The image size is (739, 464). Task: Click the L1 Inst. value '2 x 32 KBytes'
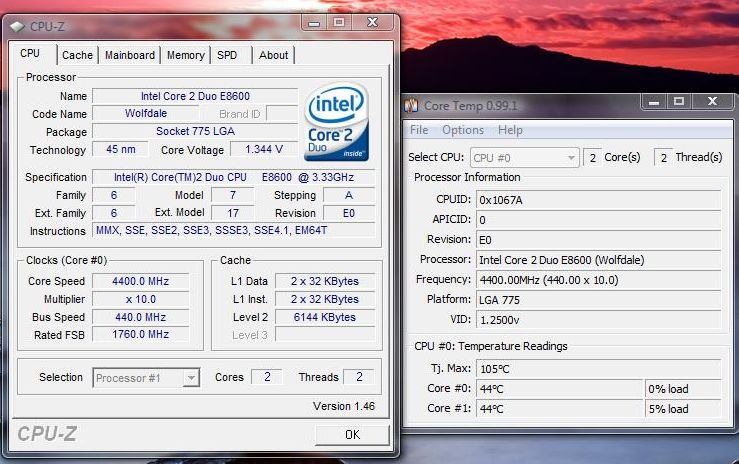(x=325, y=299)
